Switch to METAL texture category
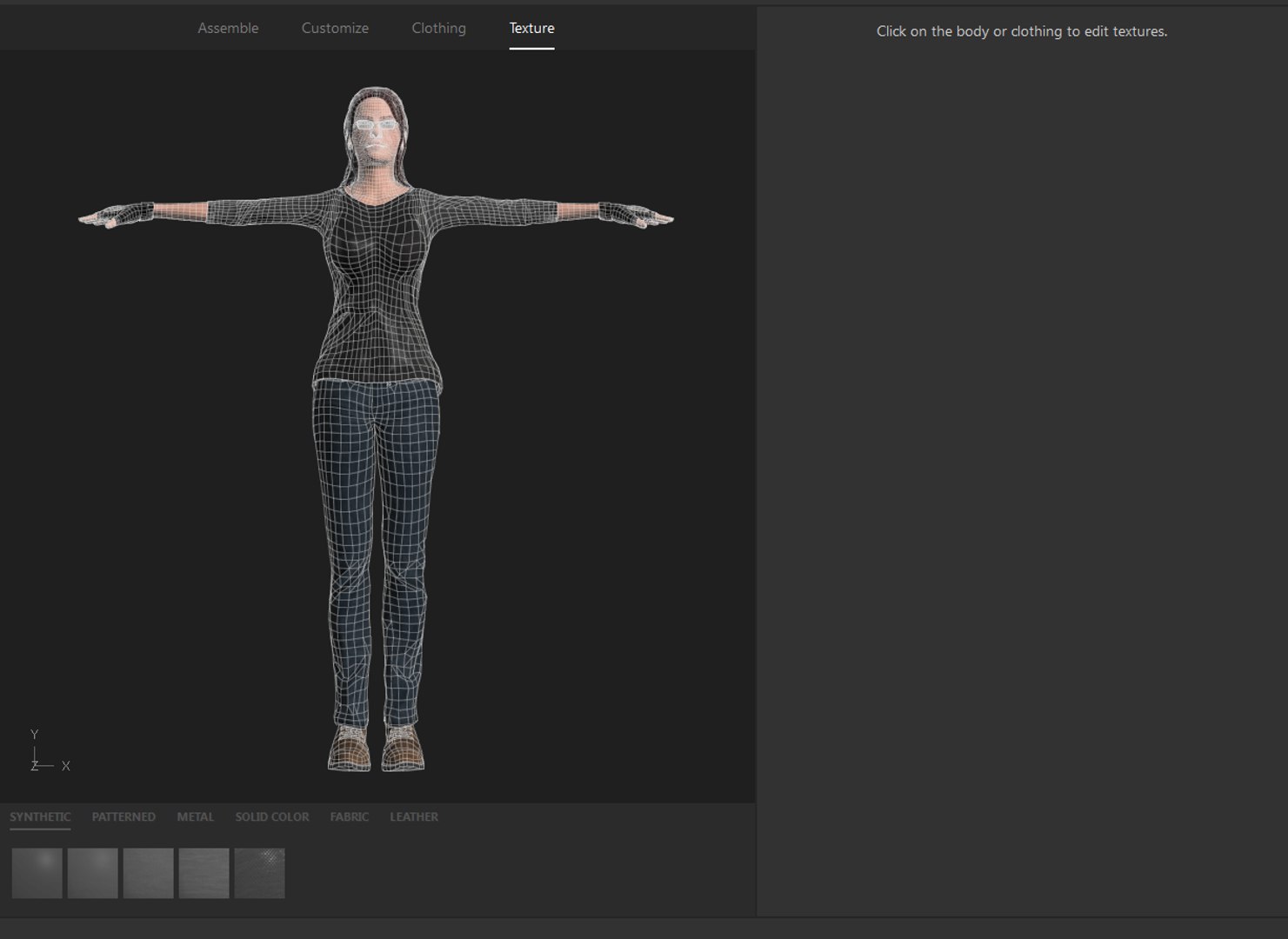This screenshot has height=939, width=1288. coord(195,816)
